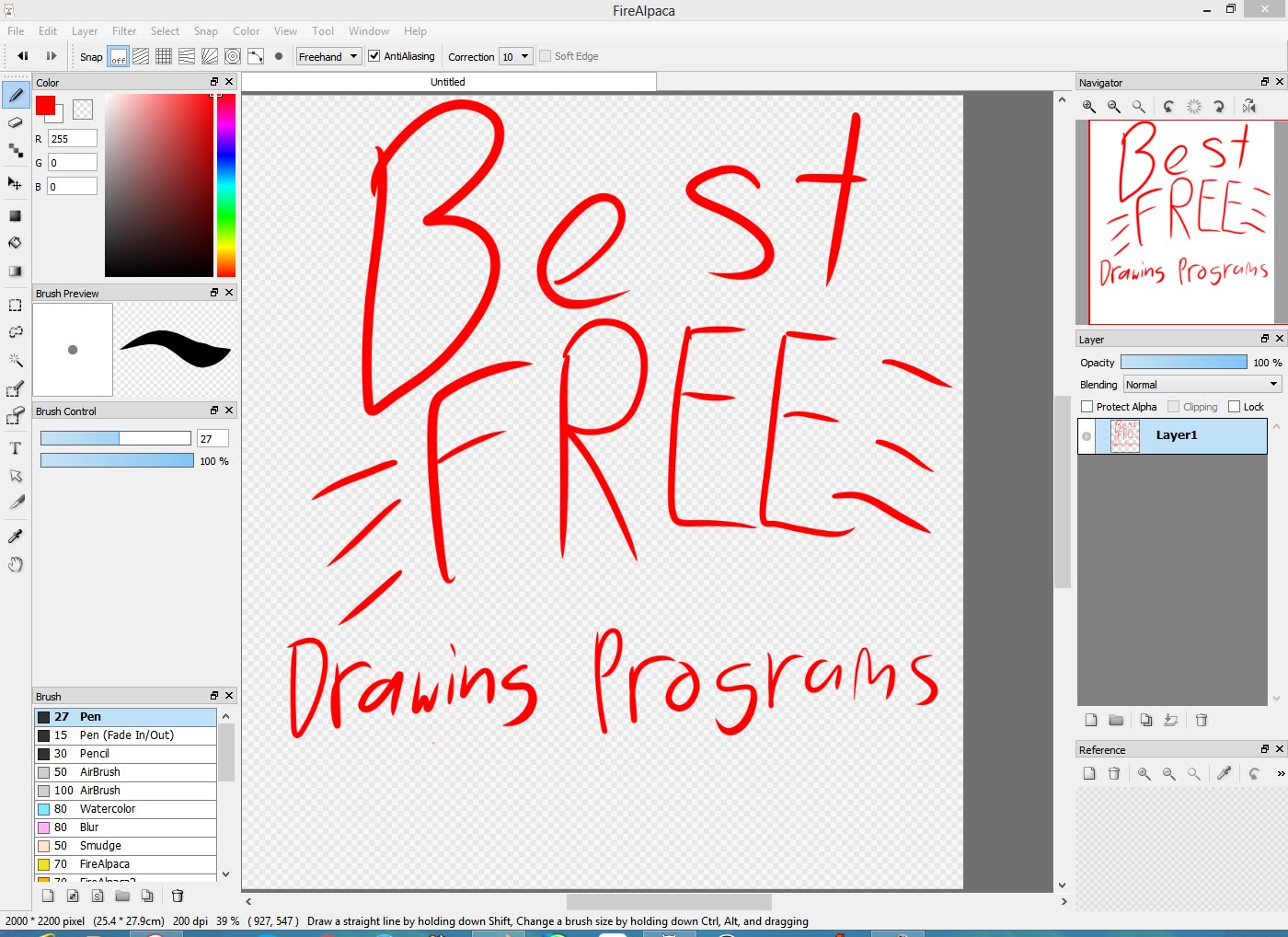Activate the Bucket fill tool

pyautogui.click(x=15, y=243)
